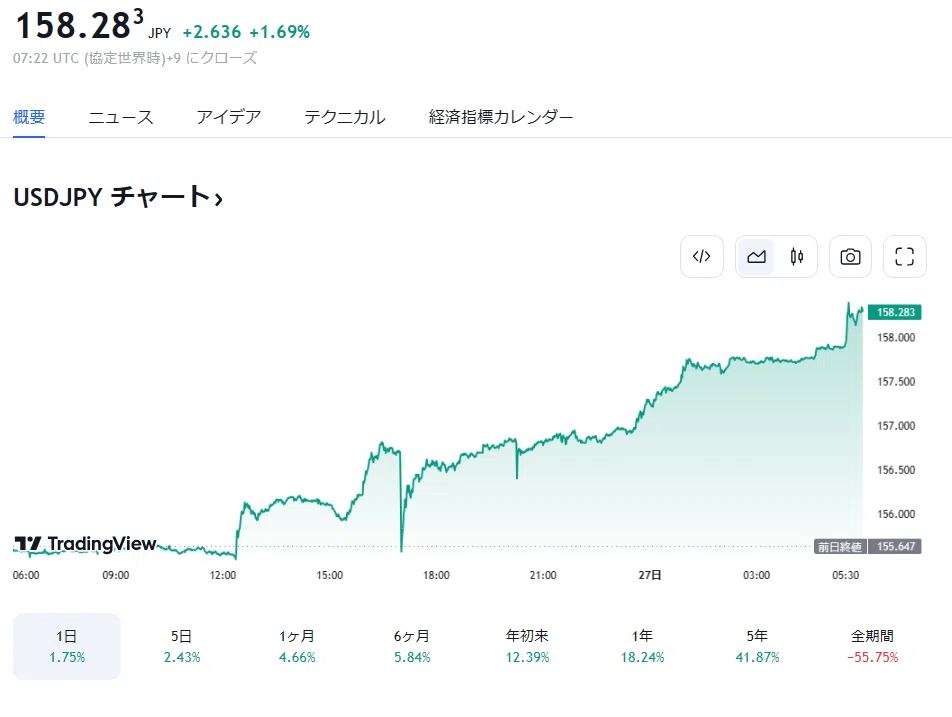Image resolution: width=952 pixels, height=717 pixels.
Task: Switch to candlestick chart view
Action: pyautogui.click(x=797, y=256)
